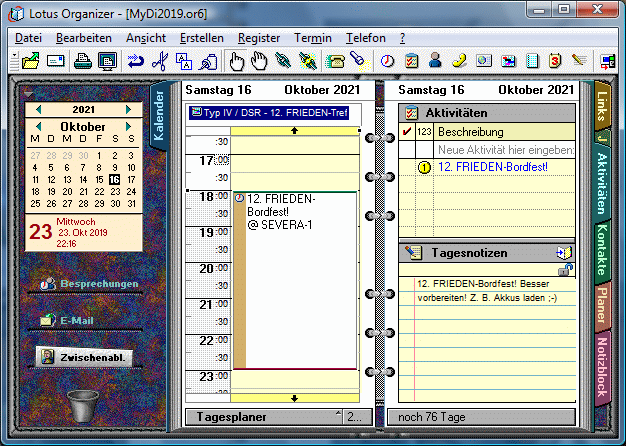Select day 23 in the October calendar
This screenshot has height=446, width=626.
pyautogui.click(x=115, y=192)
